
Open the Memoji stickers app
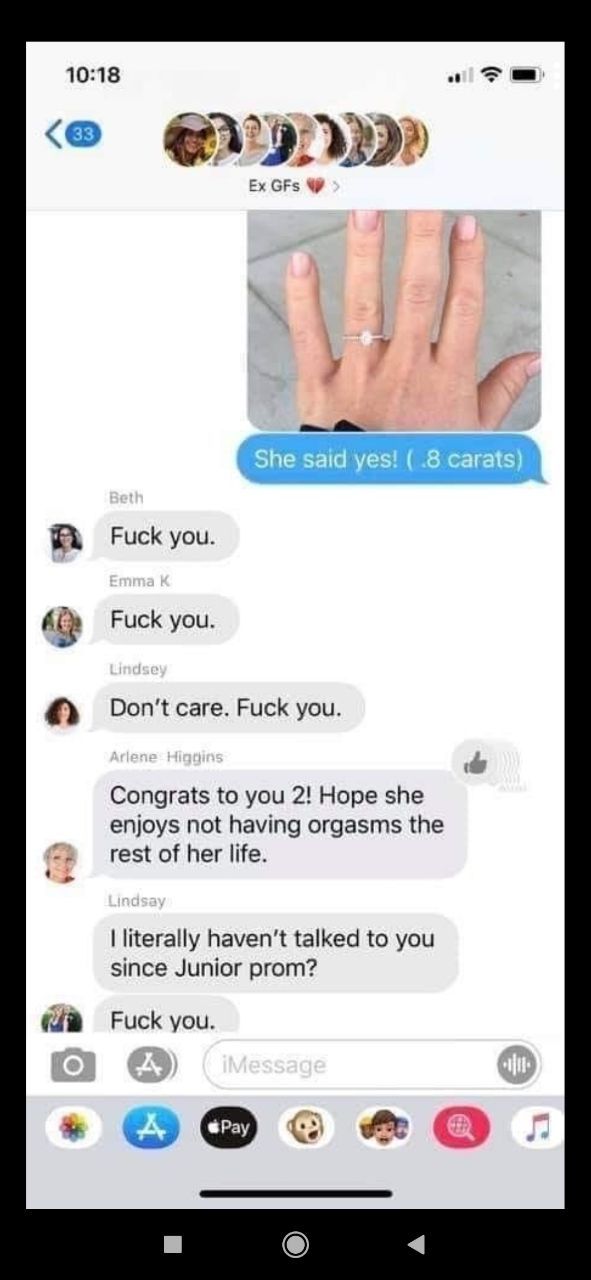[x=383, y=1127]
